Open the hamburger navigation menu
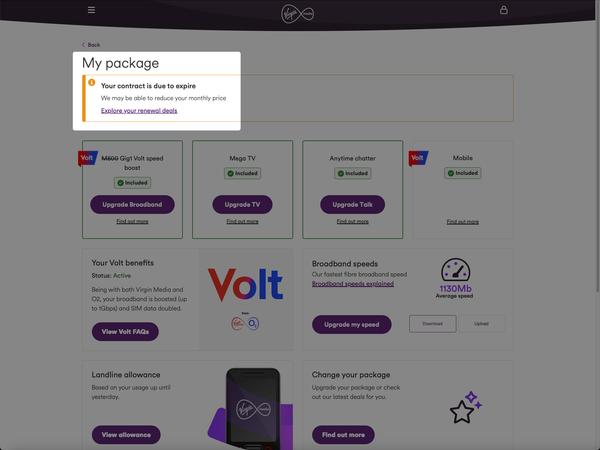The width and height of the screenshot is (600, 450). pos(91,10)
